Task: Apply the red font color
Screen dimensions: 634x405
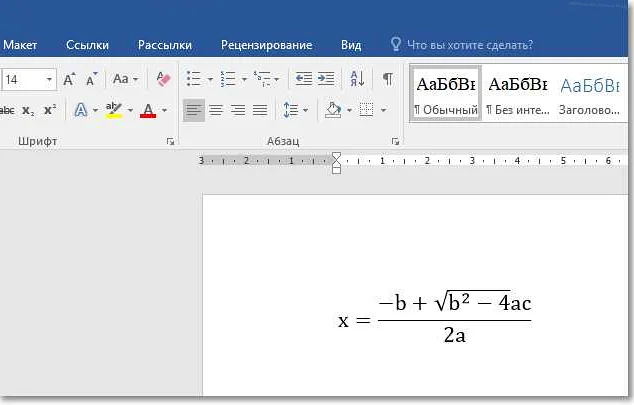Action: pyautogui.click(x=148, y=110)
